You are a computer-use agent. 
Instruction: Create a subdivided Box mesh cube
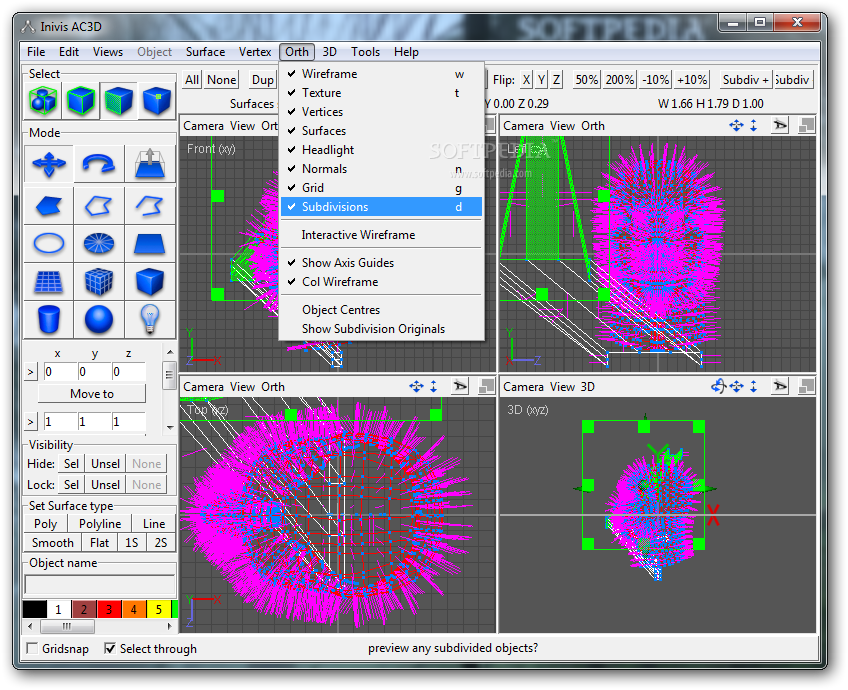[99, 282]
